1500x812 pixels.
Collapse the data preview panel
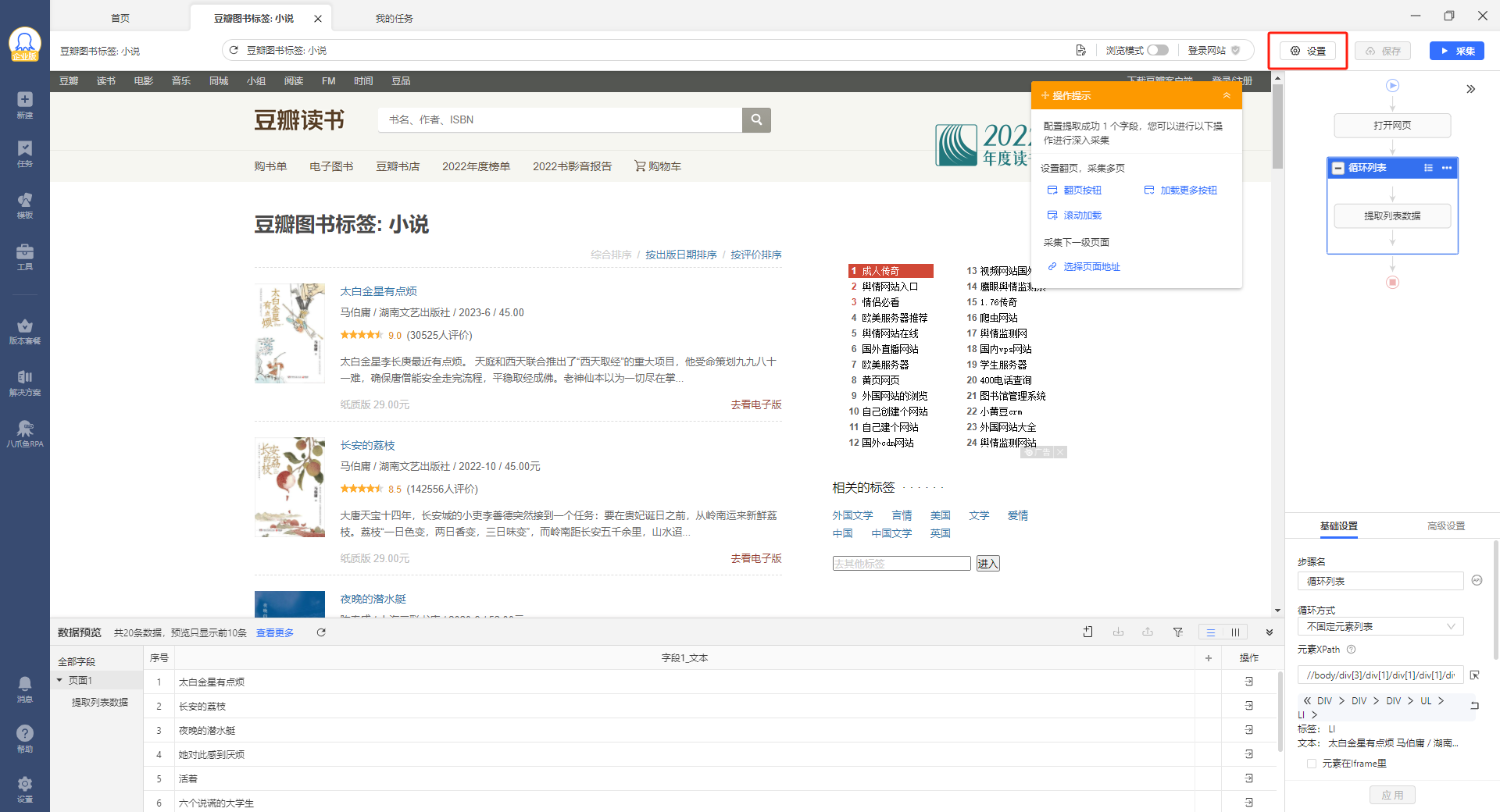pyautogui.click(x=1270, y=632)
